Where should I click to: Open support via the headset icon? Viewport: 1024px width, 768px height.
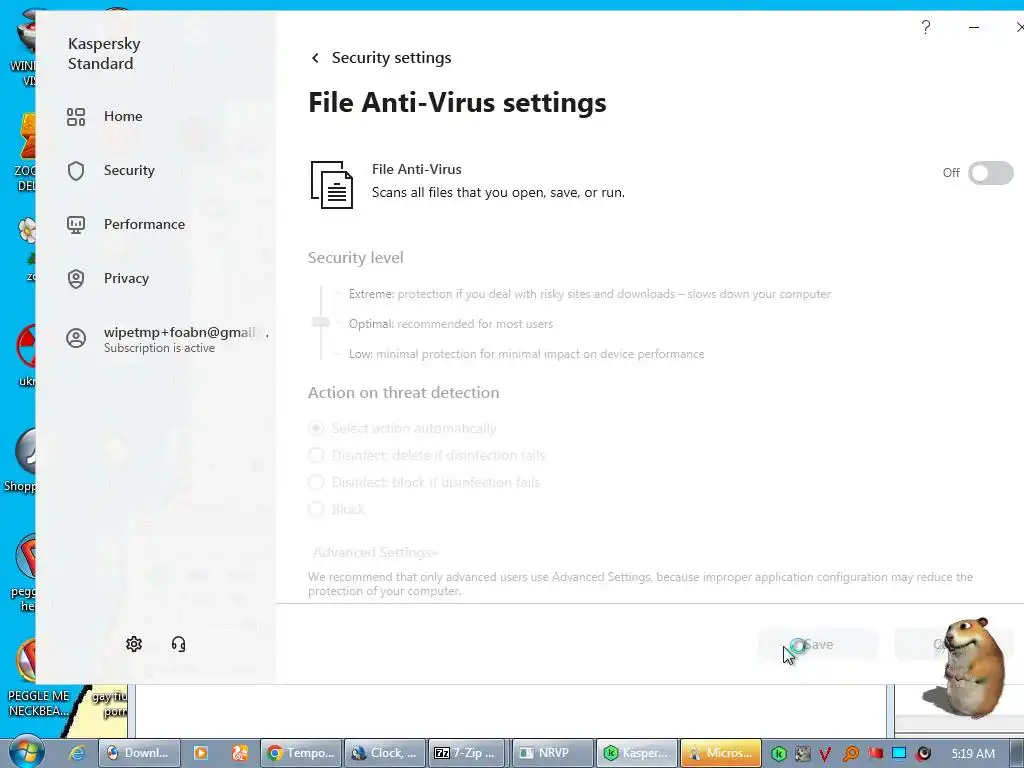click(178, 645)
